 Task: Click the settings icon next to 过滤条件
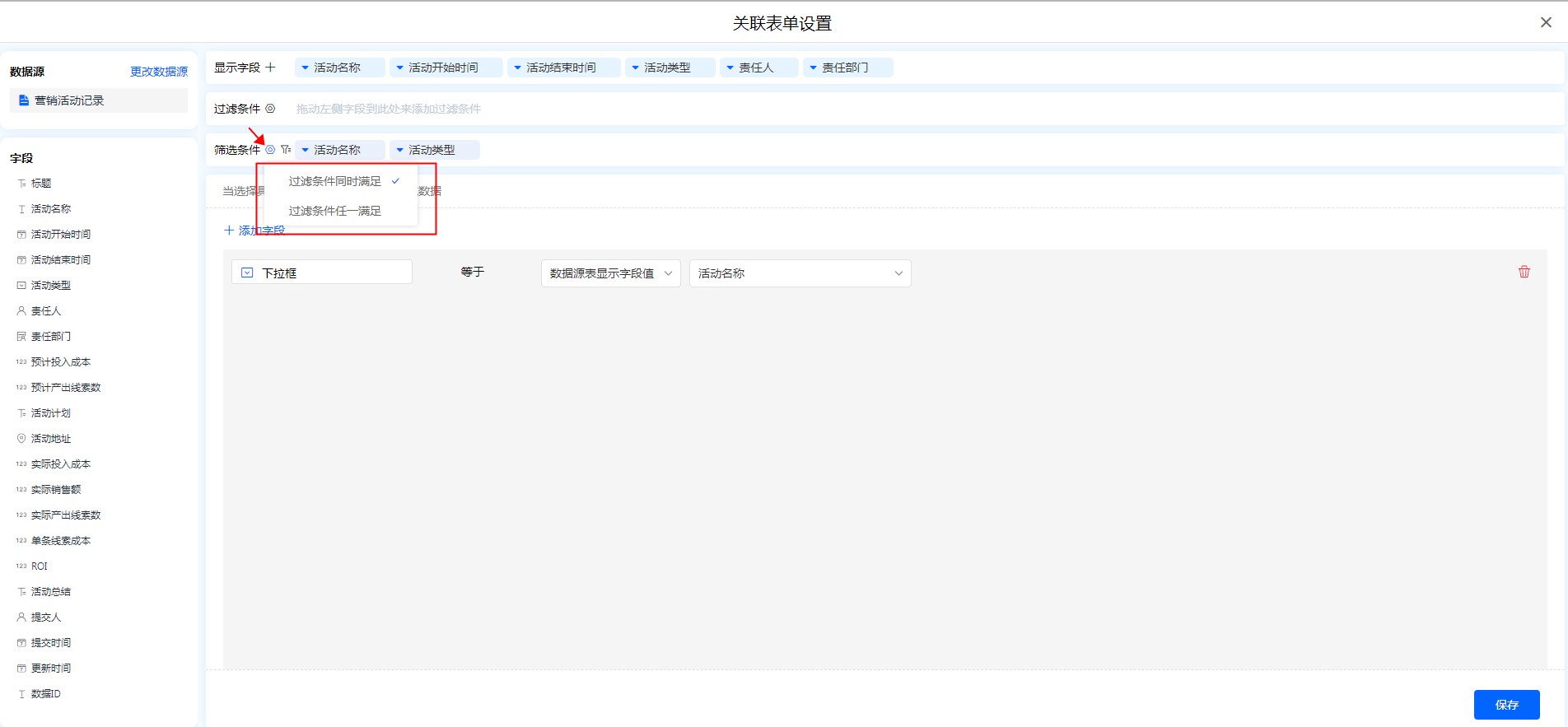(x=270, y=109)
